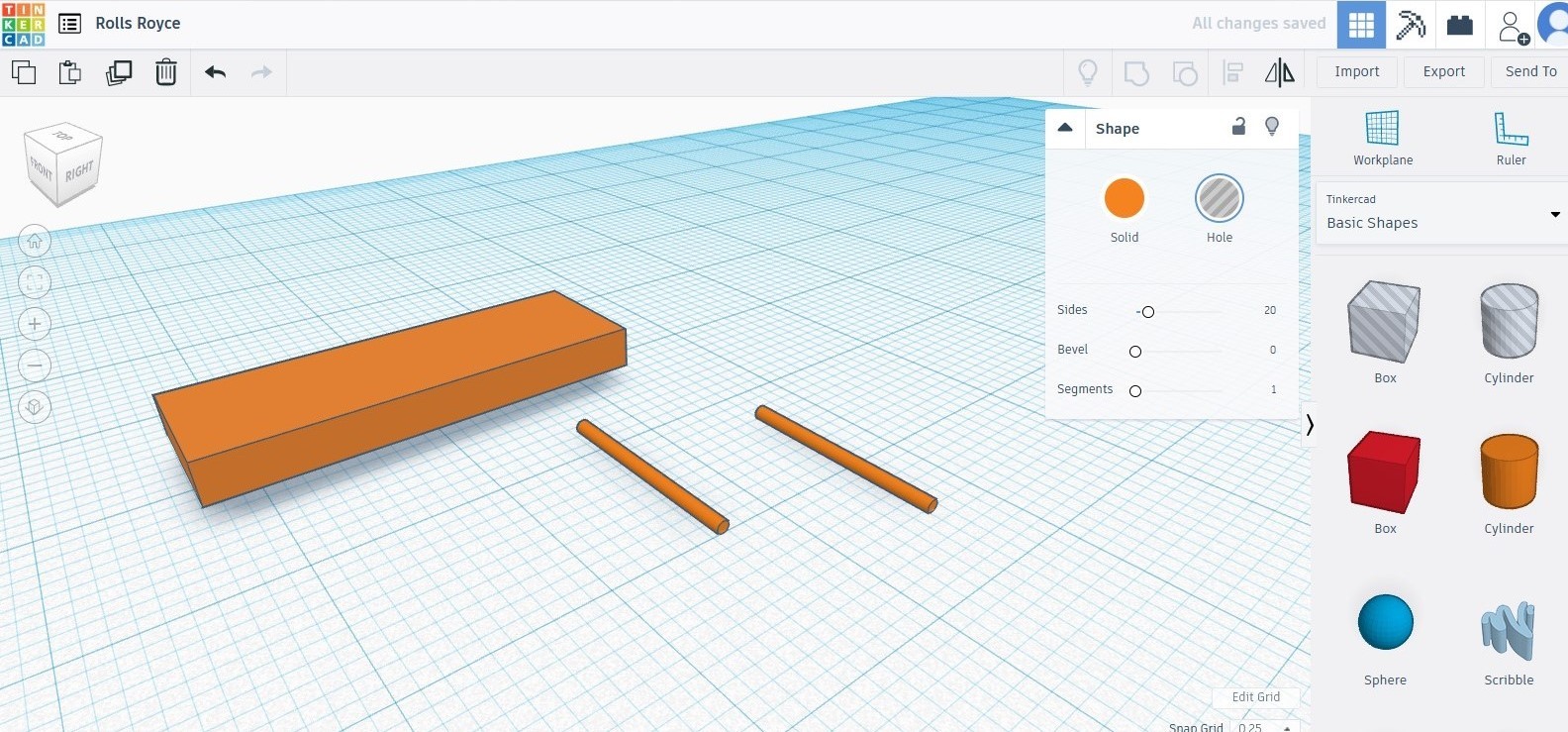
Task: Click the Home view button
Action: (35, 241)
